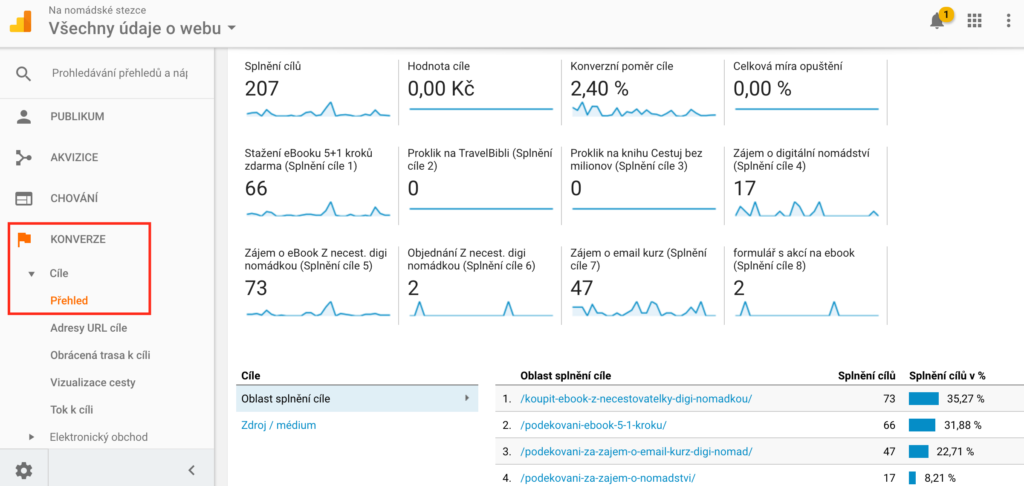Open the Publikum person icon
This screenshot has width=1024, height=486.
point(24,117)
